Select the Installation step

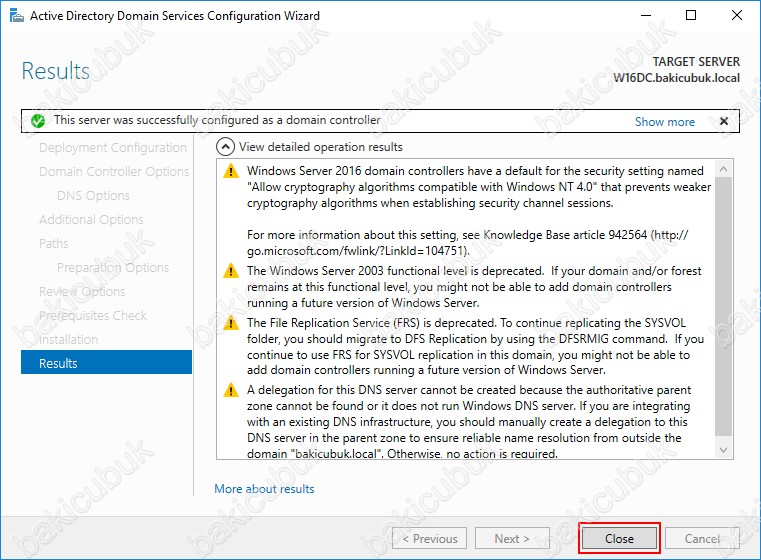[68, 339]
